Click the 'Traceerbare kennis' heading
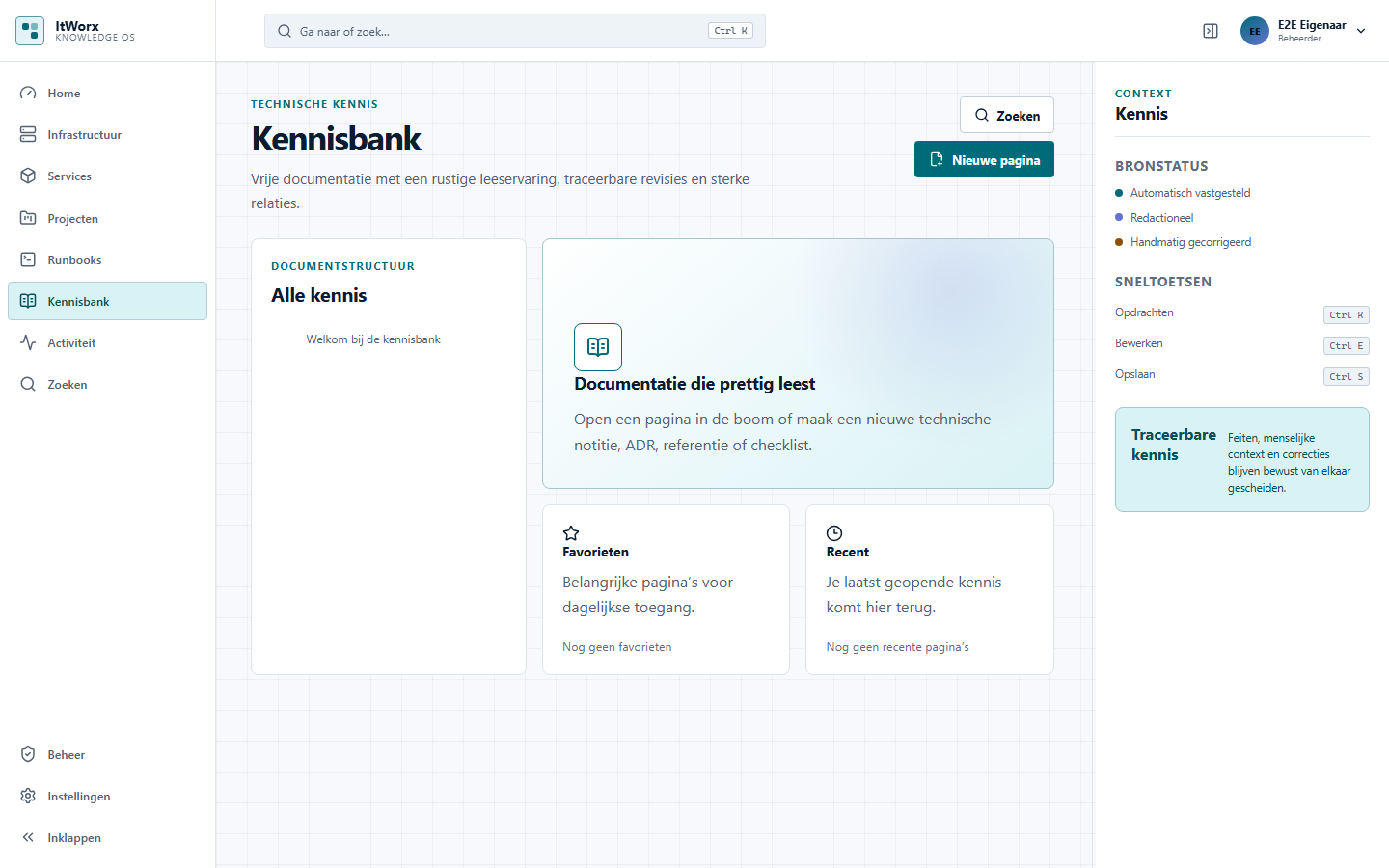Screen dimensions: 1389x868 (x=1173, y=445)
